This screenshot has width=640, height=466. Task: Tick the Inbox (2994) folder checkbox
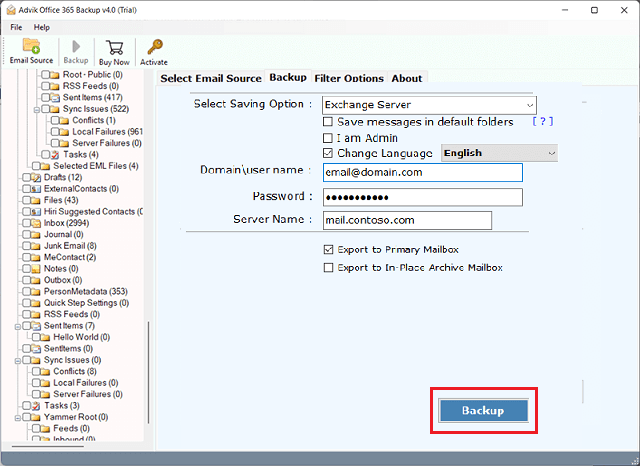pos(27,223)
